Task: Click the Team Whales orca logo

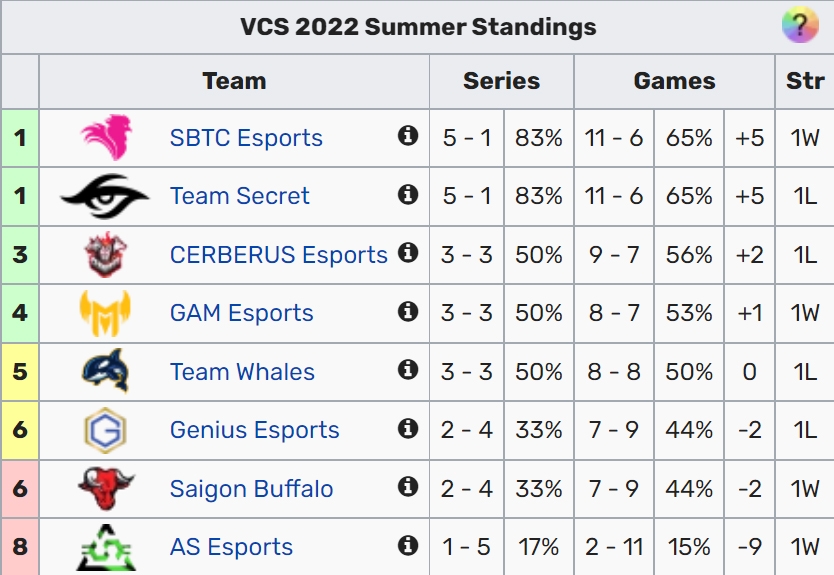Action: pyautogui.click(x=106, y=371)
